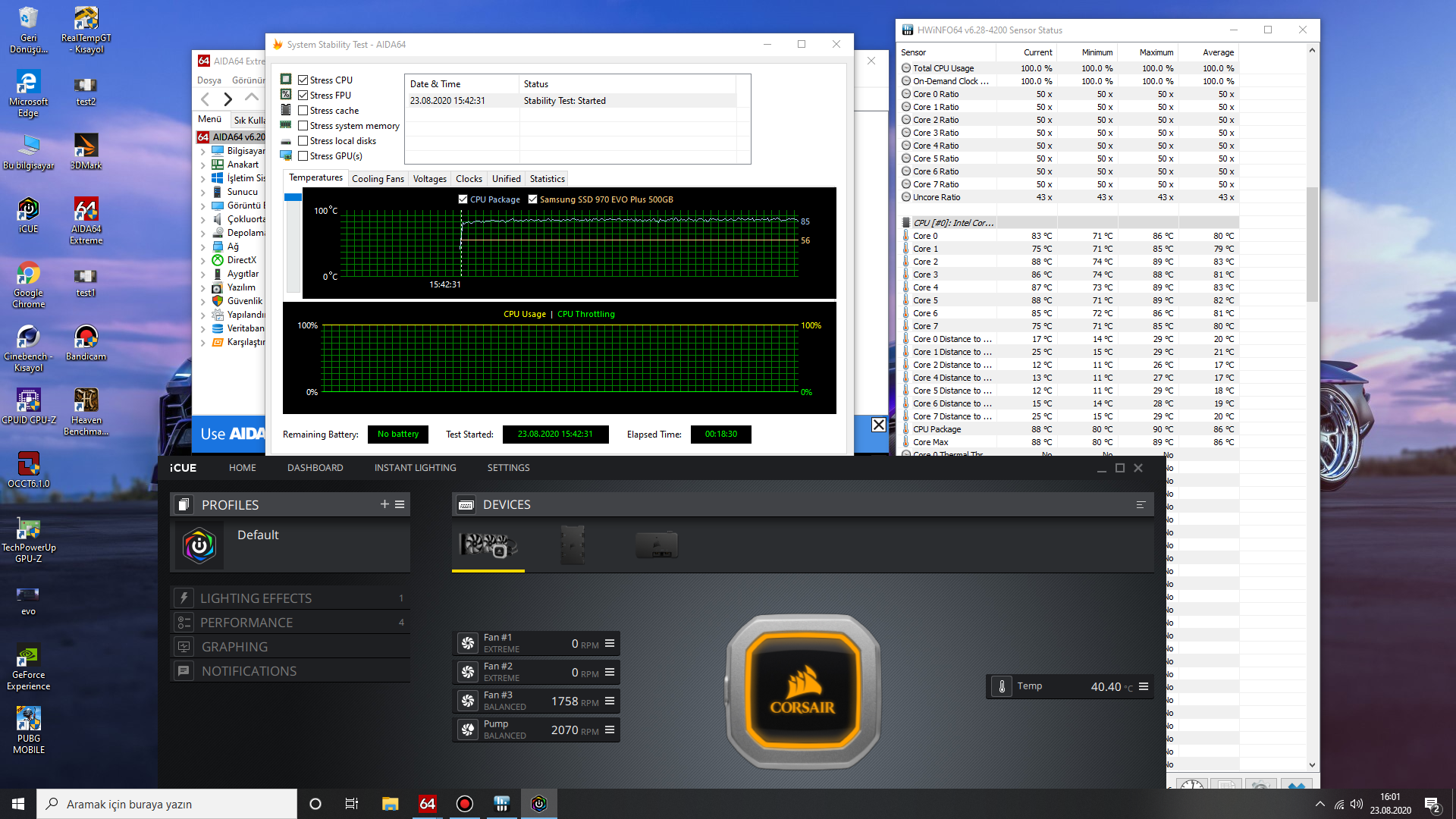The width and height of the screenshot is (1456, 819).
Task: Uncheck Stress CPU option
Action: (303, 80)
